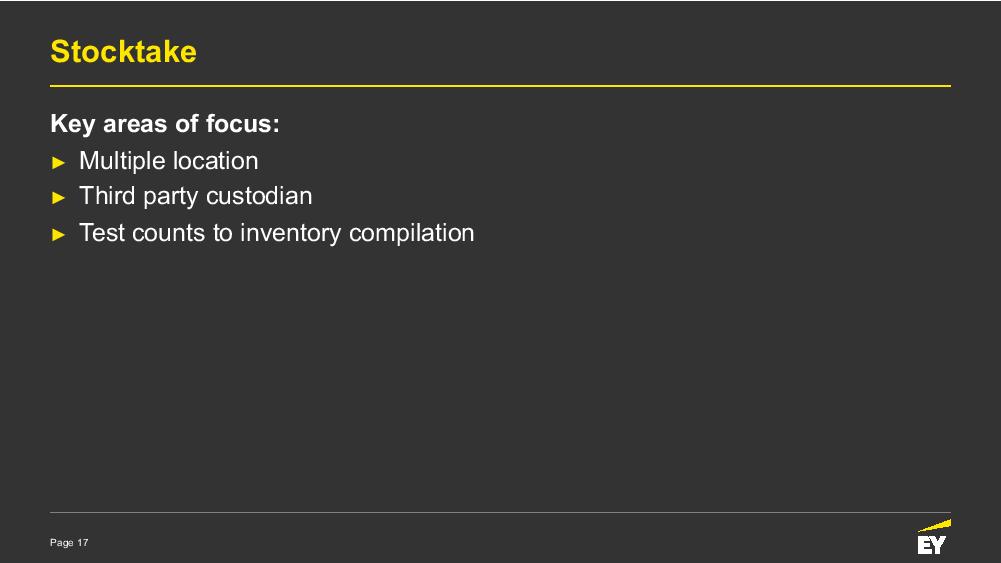The height and width of the screenshot is (563, 1001).
Task: Click the word party in second bullet
Action: [x=170, y=197]
